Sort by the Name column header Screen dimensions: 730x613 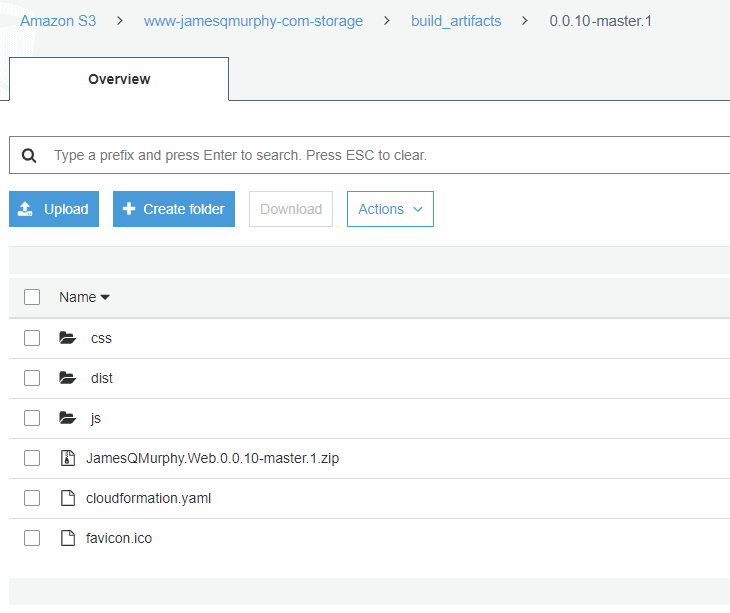[84, 297]
